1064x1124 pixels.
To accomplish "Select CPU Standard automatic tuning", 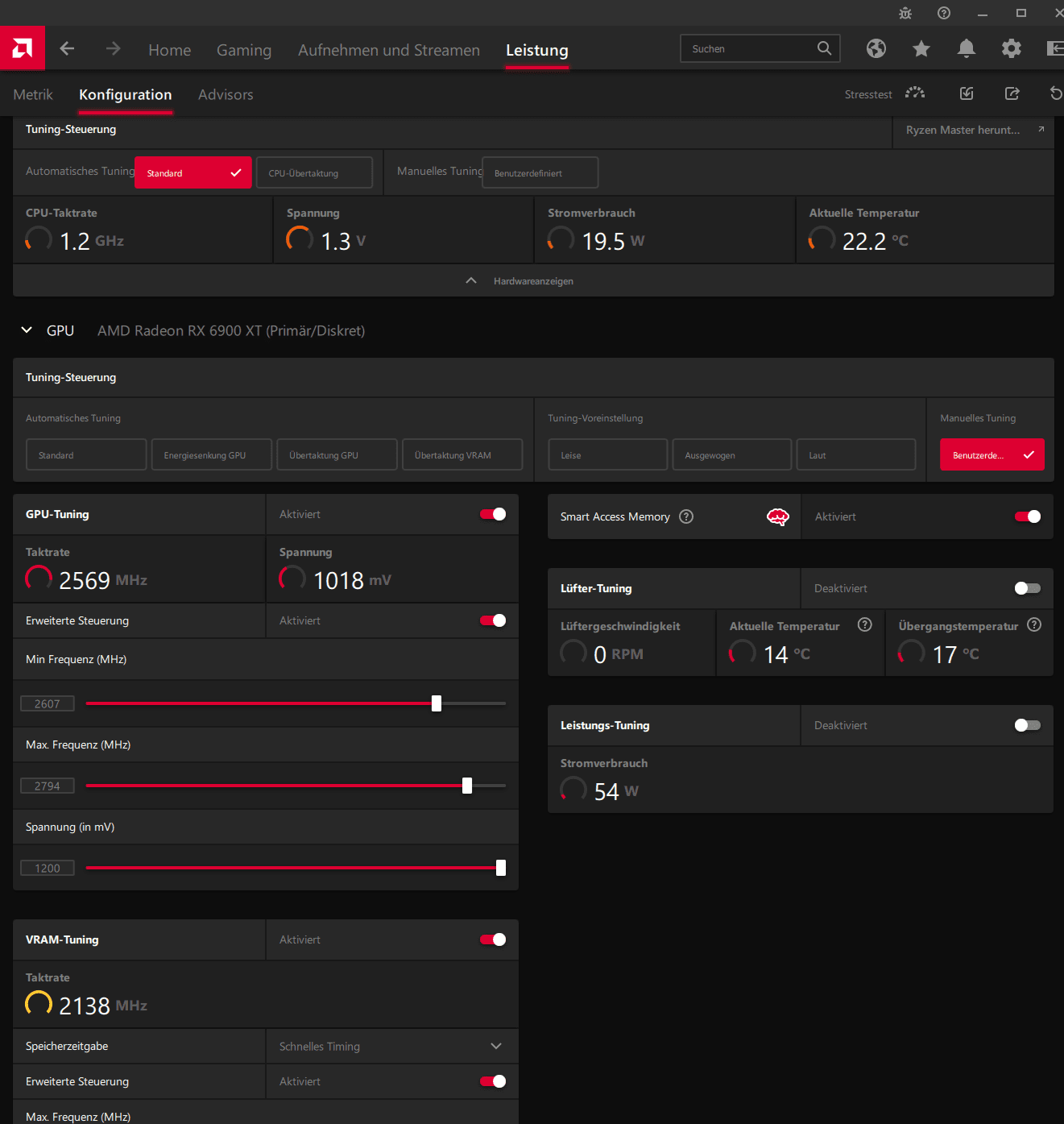I will click(193, 172).
